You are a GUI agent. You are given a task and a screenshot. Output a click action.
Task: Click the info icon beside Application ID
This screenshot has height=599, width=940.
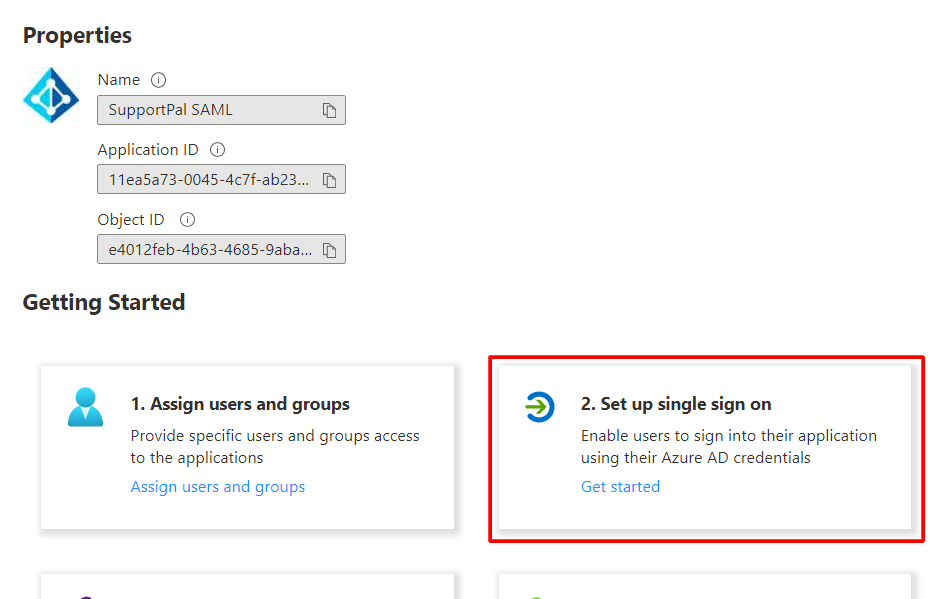(x=217, y=150)
